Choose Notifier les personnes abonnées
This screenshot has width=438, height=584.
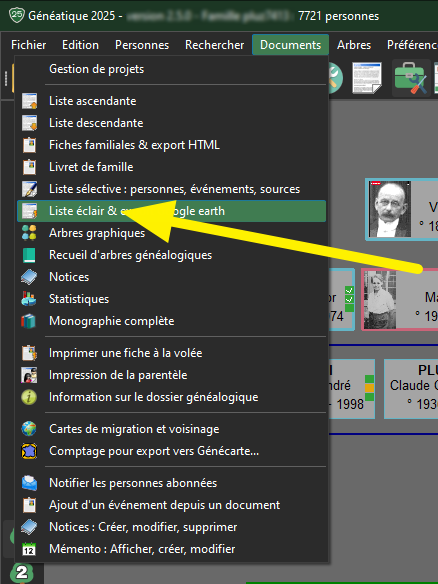point(133,483)
